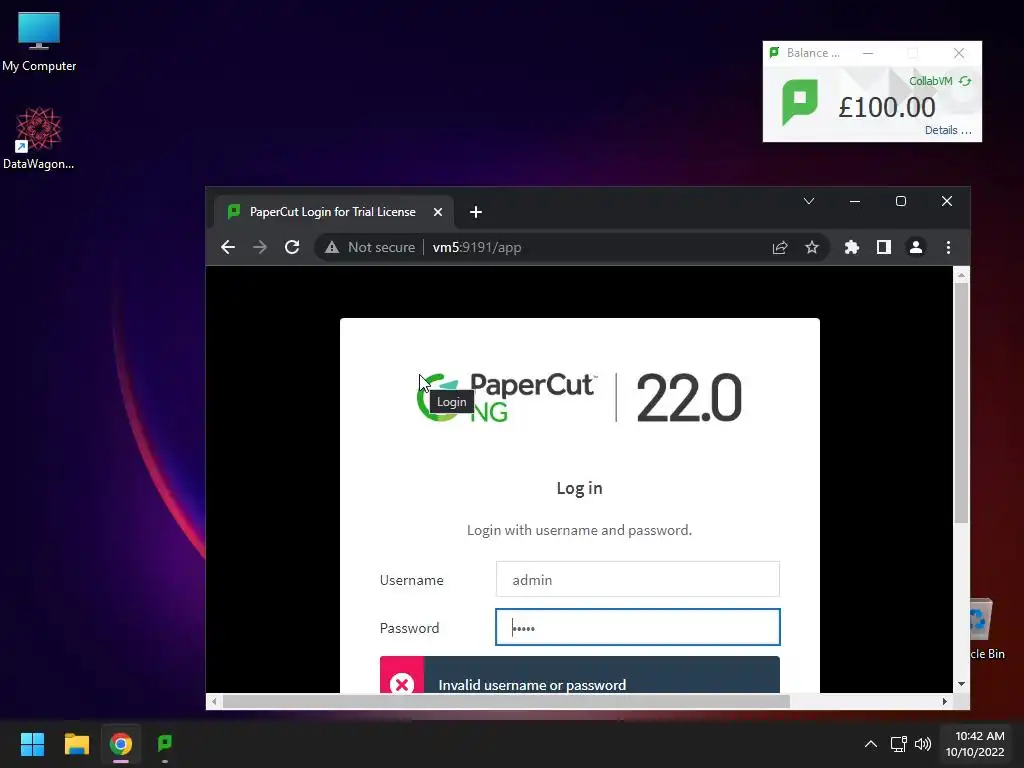Screen dimensions: 1024x768
Task: Open network status tray icon
Action: coord(899,744)
